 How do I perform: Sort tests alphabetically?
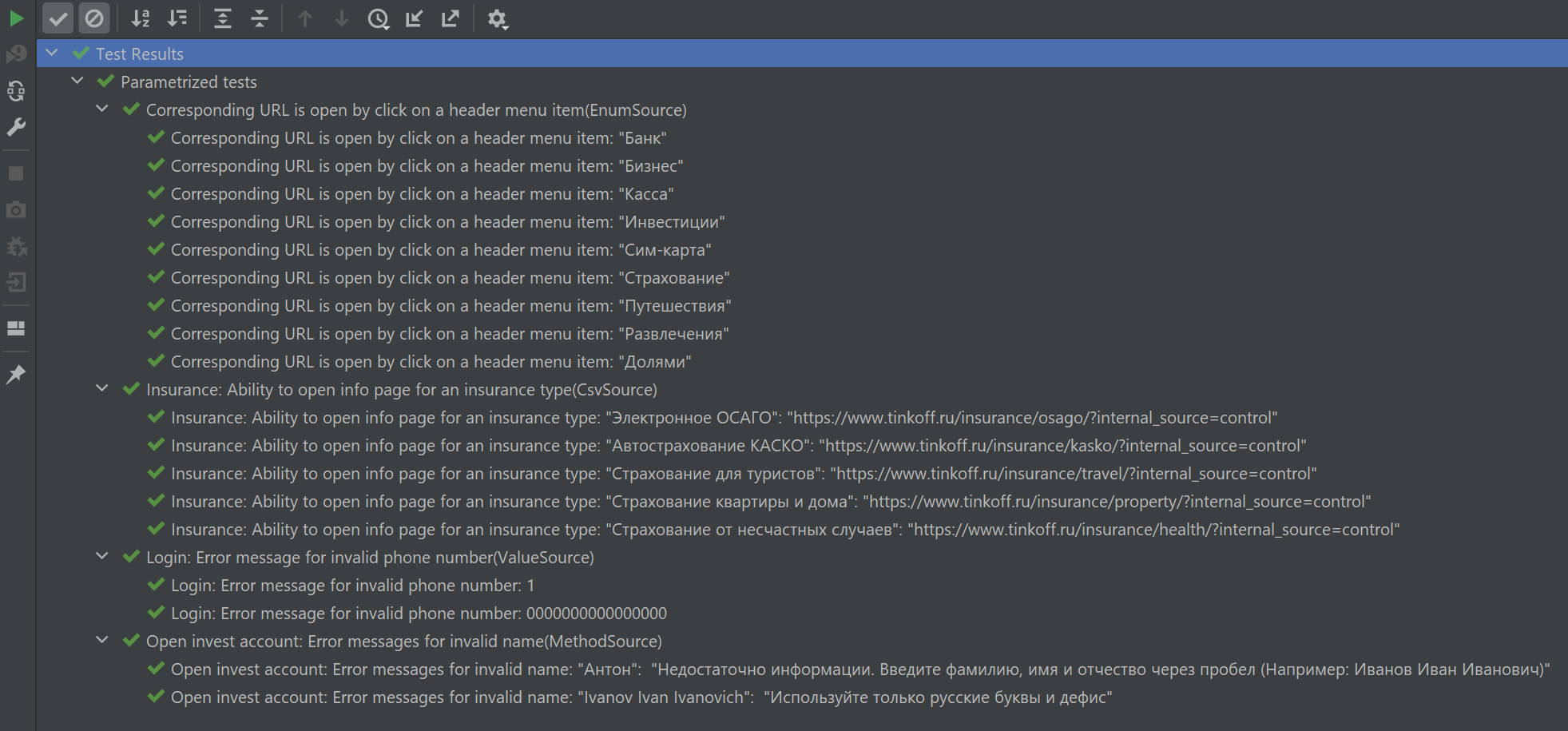pyautogui.click(x=141, y=18)
